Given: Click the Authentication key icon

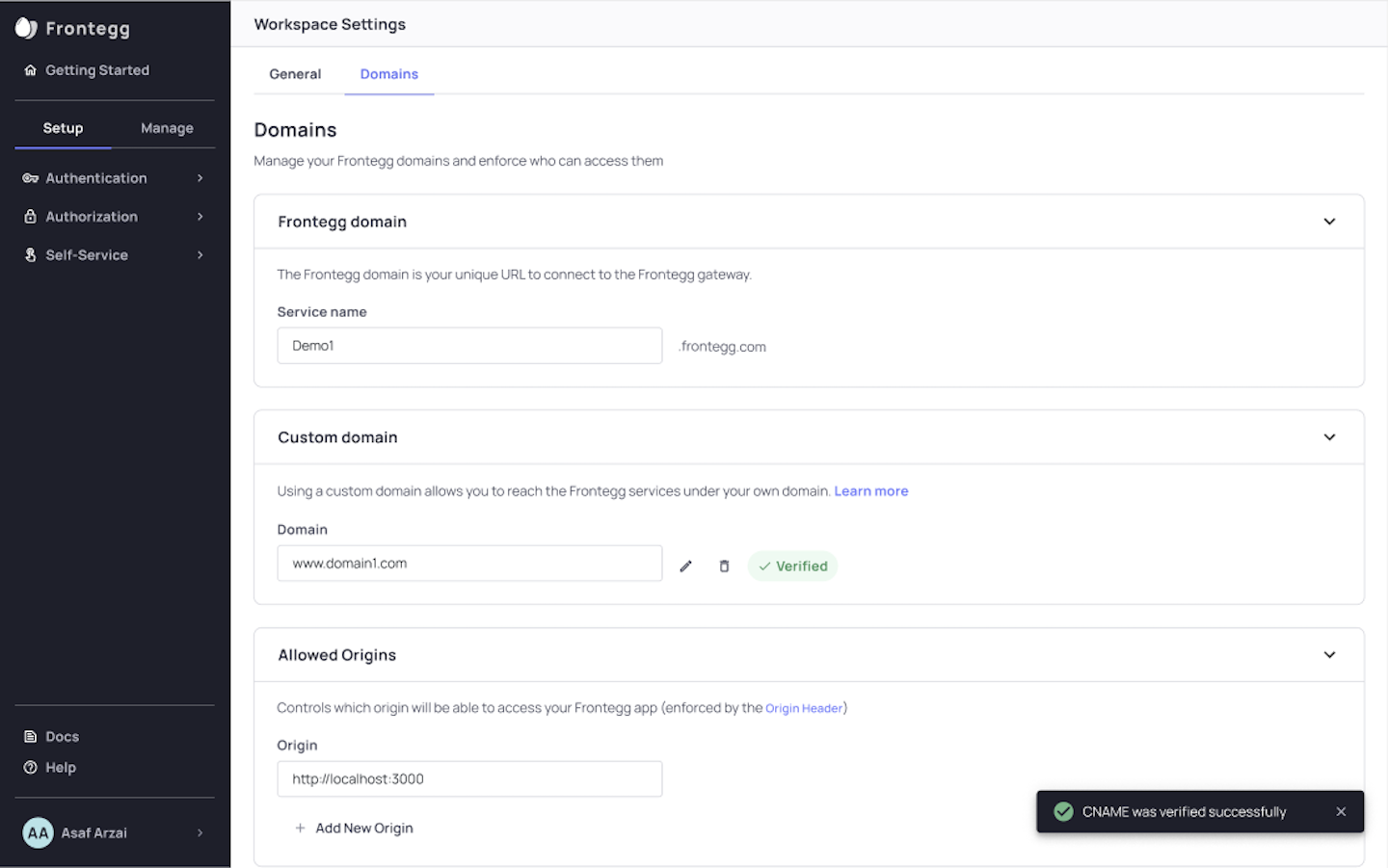Looking at the screenshot, I should click(30, 178).
